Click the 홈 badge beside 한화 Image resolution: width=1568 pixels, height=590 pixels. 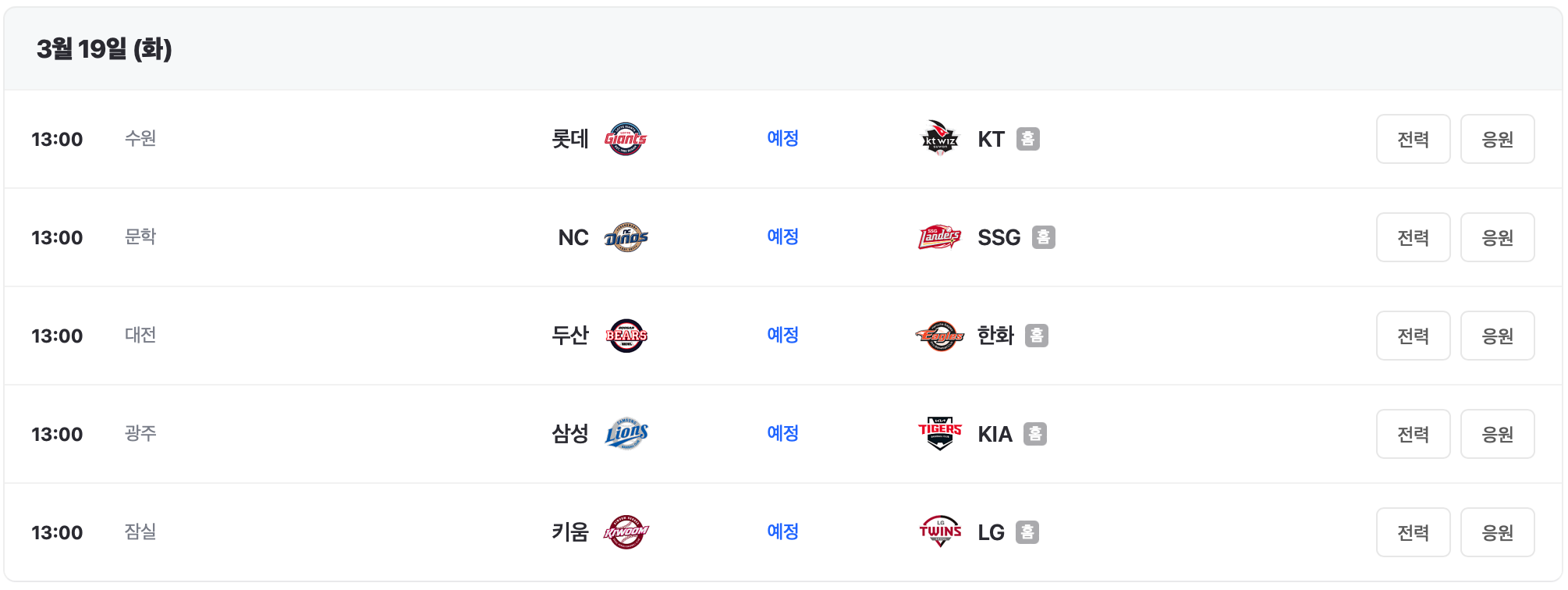(x=1038, y=336)
